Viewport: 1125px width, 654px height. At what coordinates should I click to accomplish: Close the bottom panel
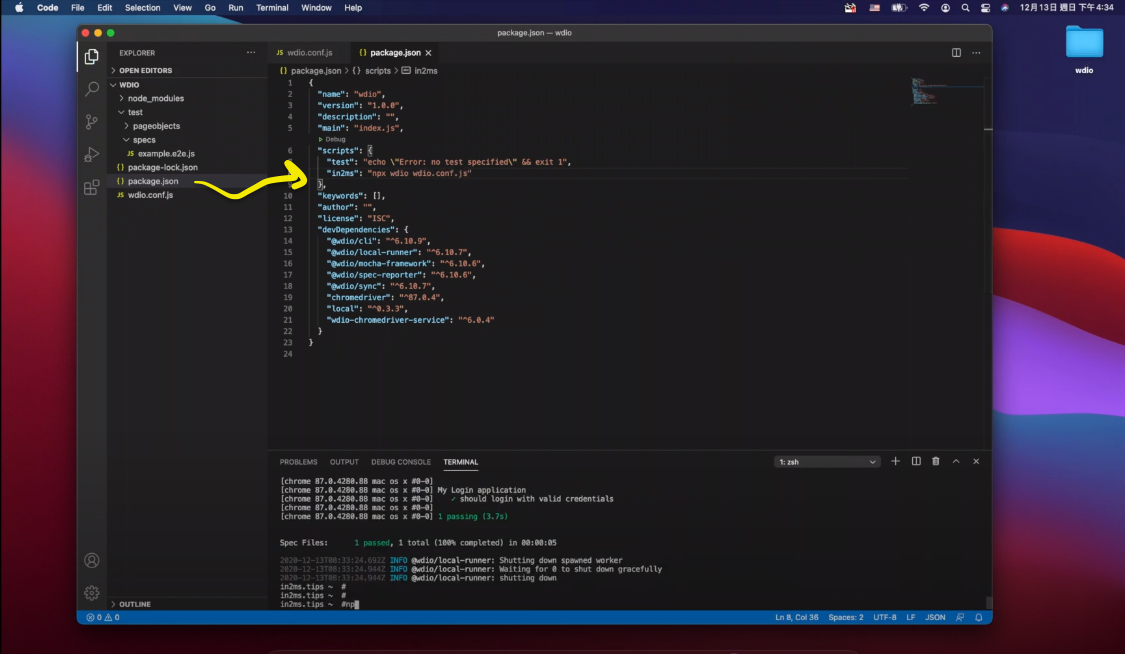[976, 462]
